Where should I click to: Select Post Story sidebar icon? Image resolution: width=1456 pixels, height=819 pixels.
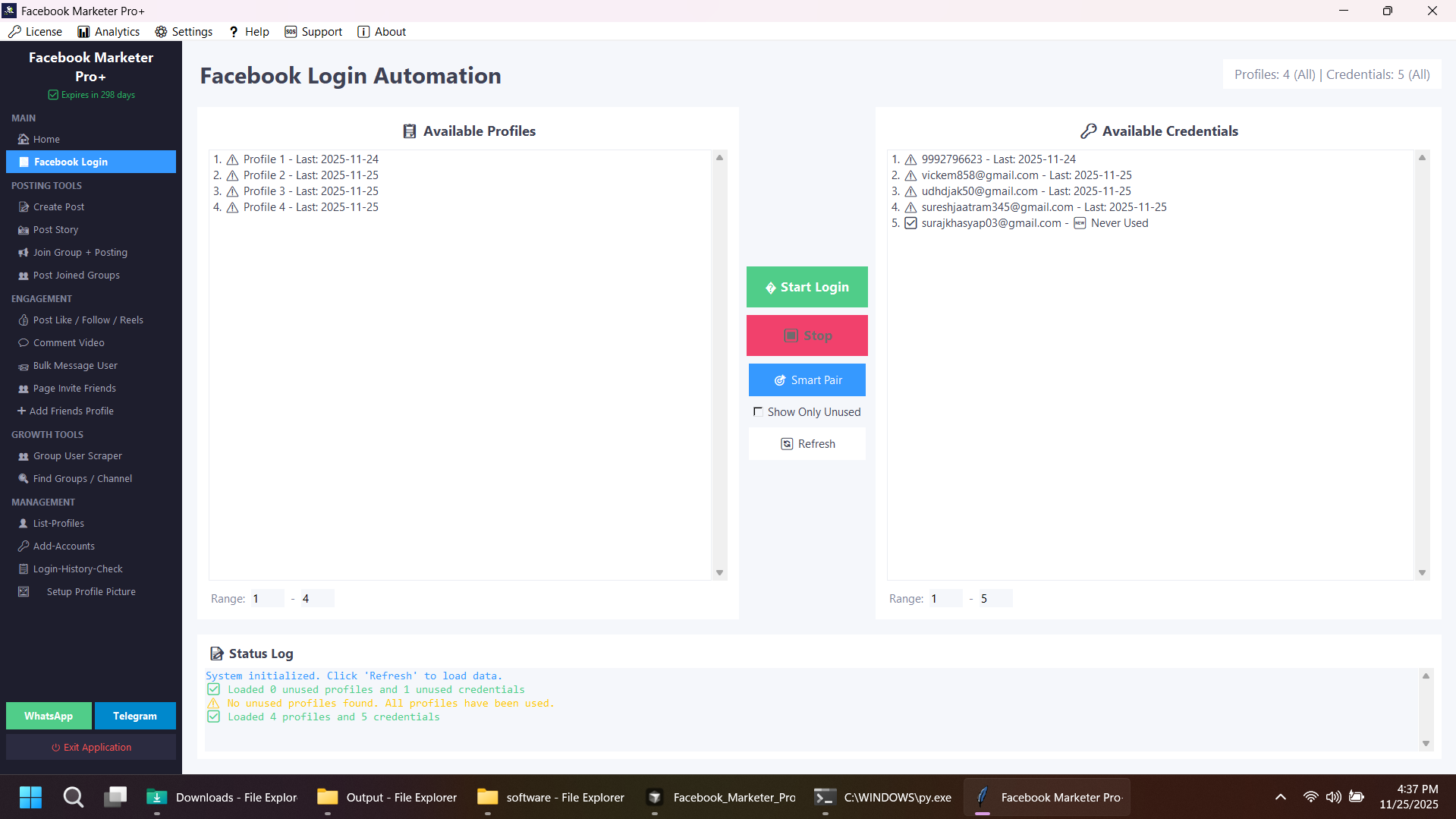pyautogui.click(x=24, y=230)
